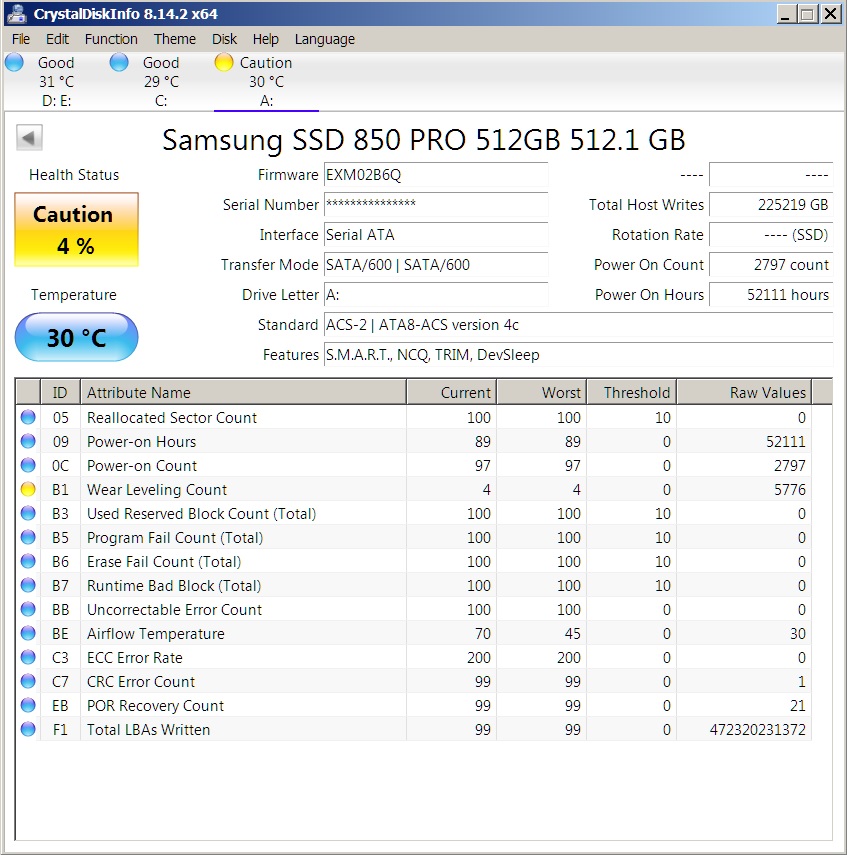
Task: Switch to the Good 31 °C D: E: disk tab
Action: pyautogui.click(x=57, y=81)
